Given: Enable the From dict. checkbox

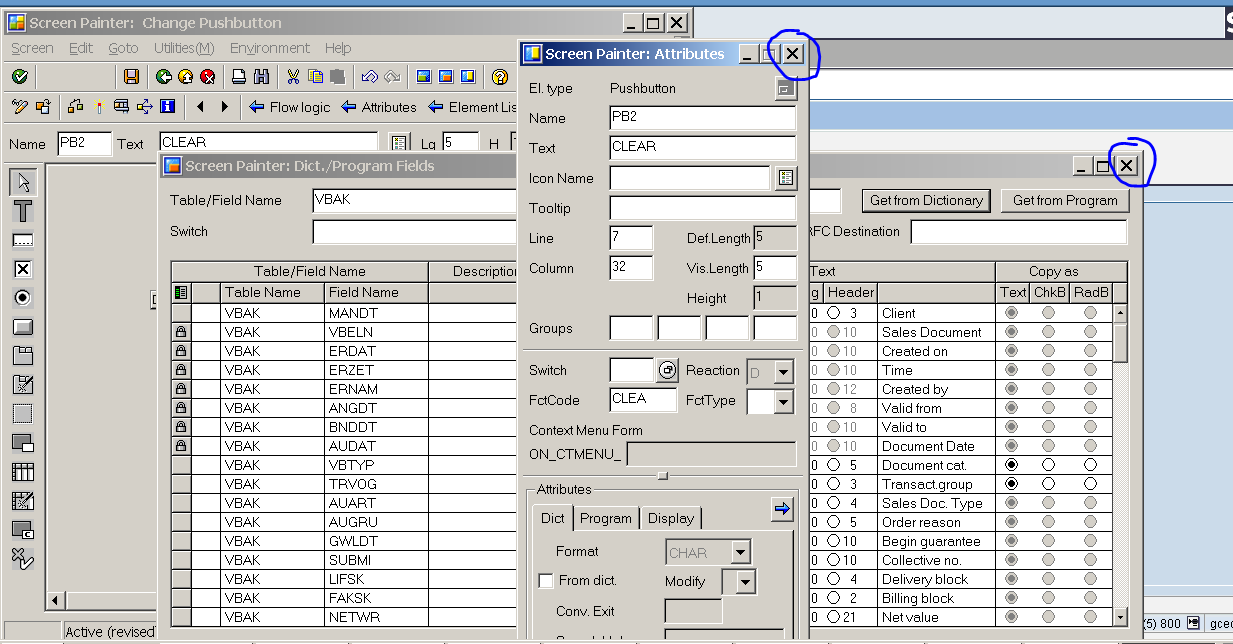Looking at the screenshot, I should tap(546, 581).
